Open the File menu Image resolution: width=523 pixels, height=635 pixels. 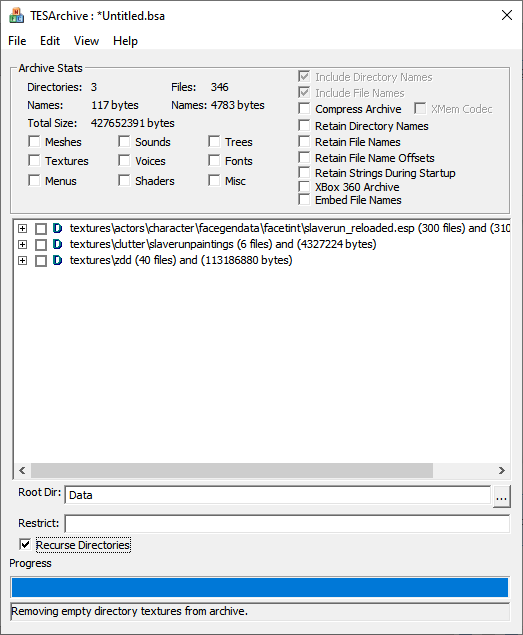(17, 41)
